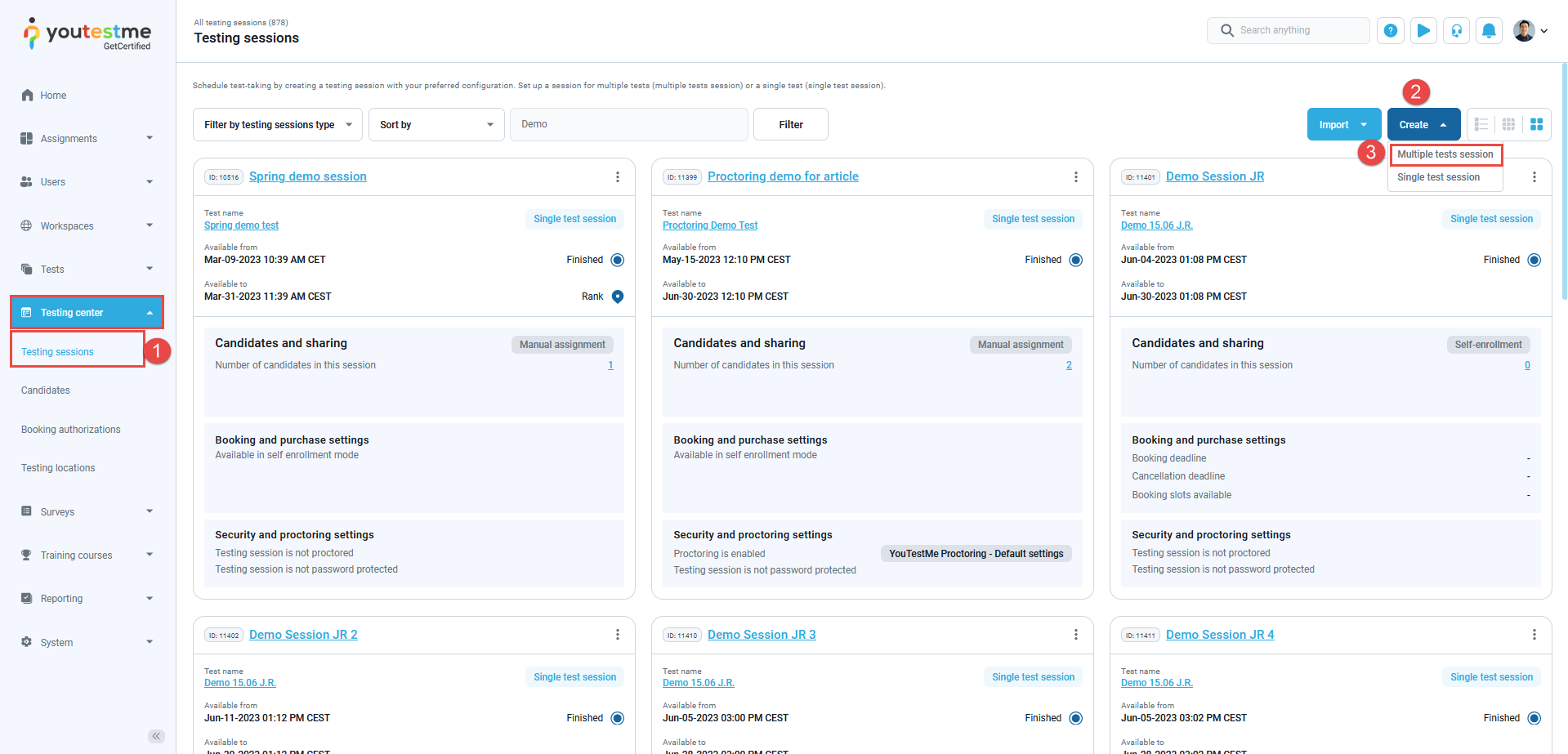This screenshot has width=1568, height=754.
Task: Expand the Sort by dropdown
Action: (x=436, y=124)
